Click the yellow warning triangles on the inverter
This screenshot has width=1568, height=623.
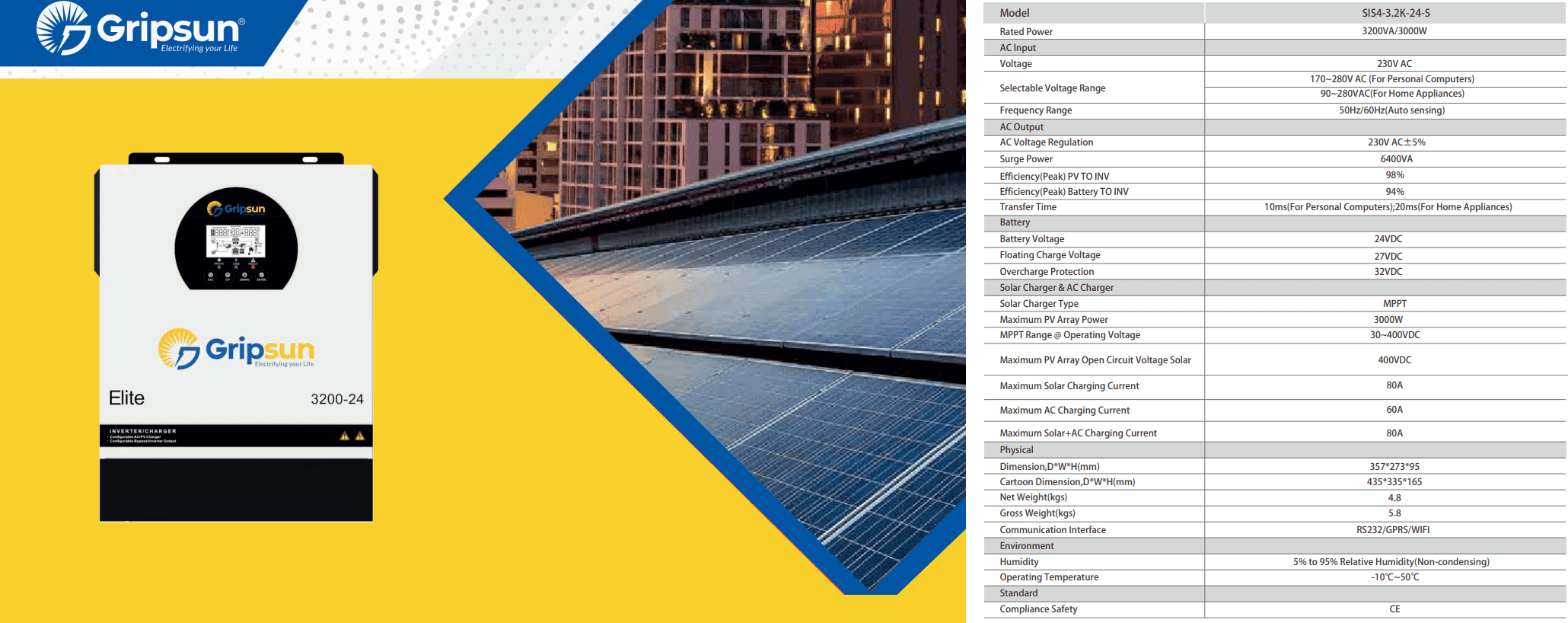coord(352,436)
